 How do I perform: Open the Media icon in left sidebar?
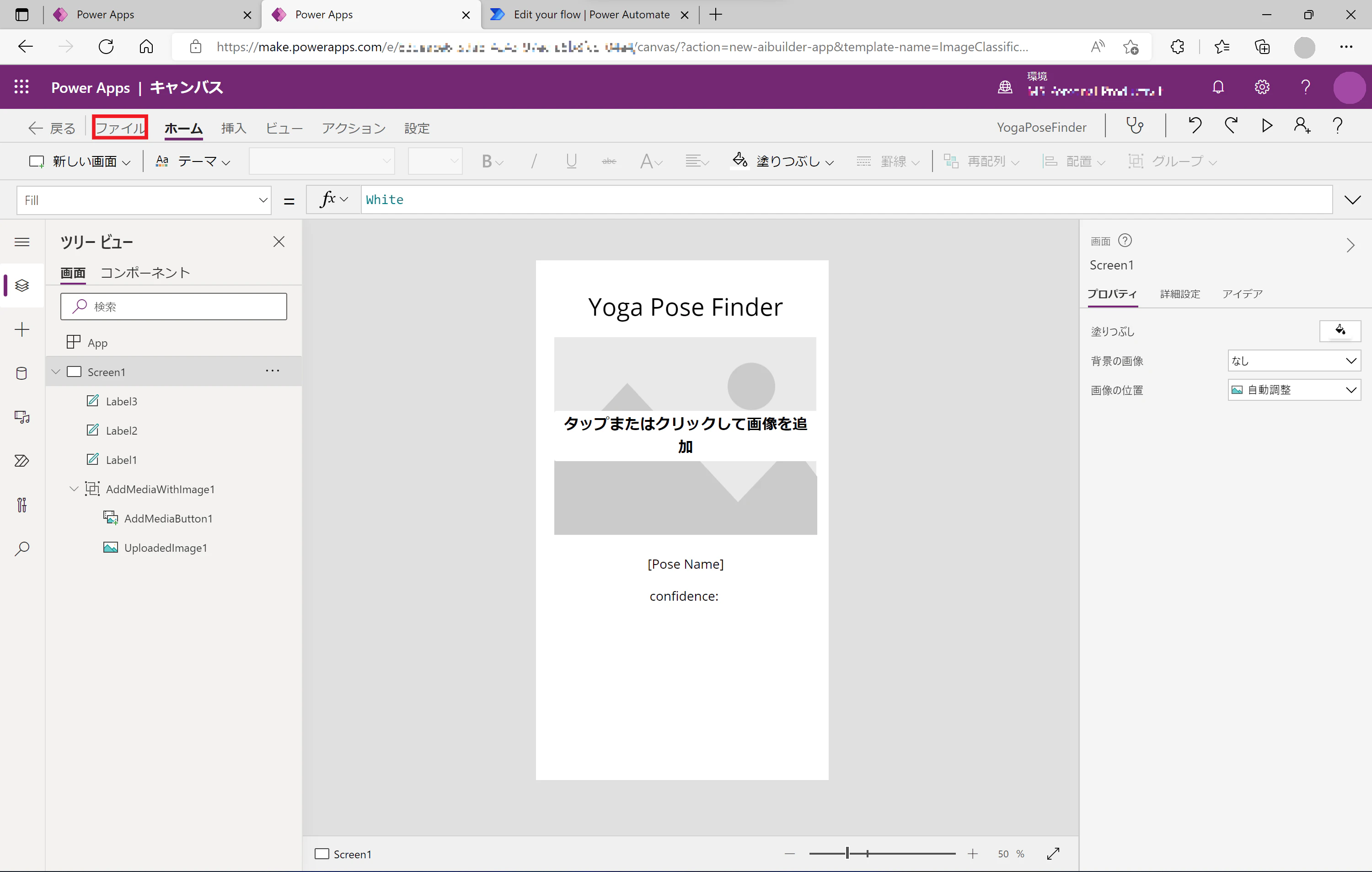click(21, 417)
